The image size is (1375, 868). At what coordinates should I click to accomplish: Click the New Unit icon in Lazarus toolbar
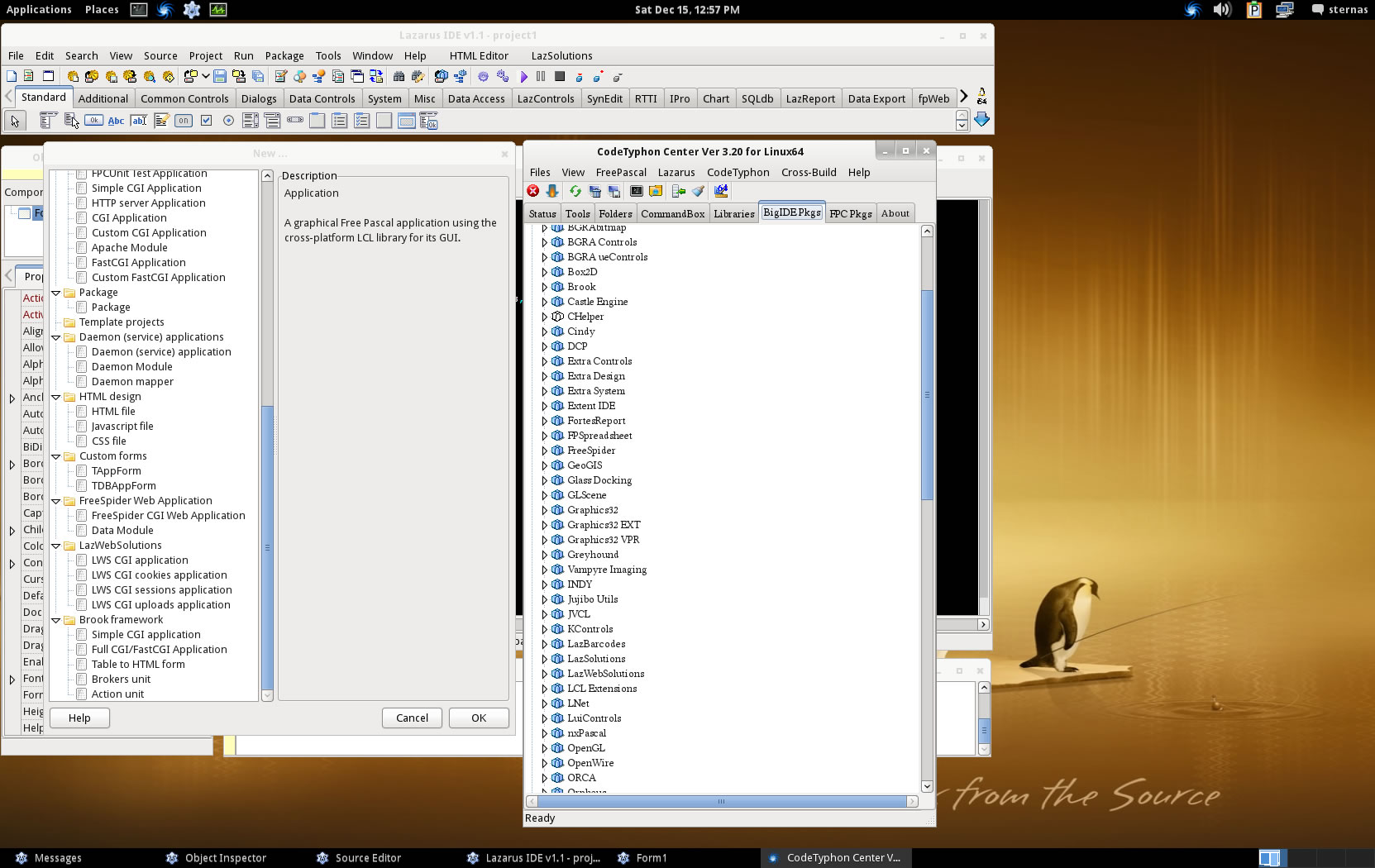(29, 76)
